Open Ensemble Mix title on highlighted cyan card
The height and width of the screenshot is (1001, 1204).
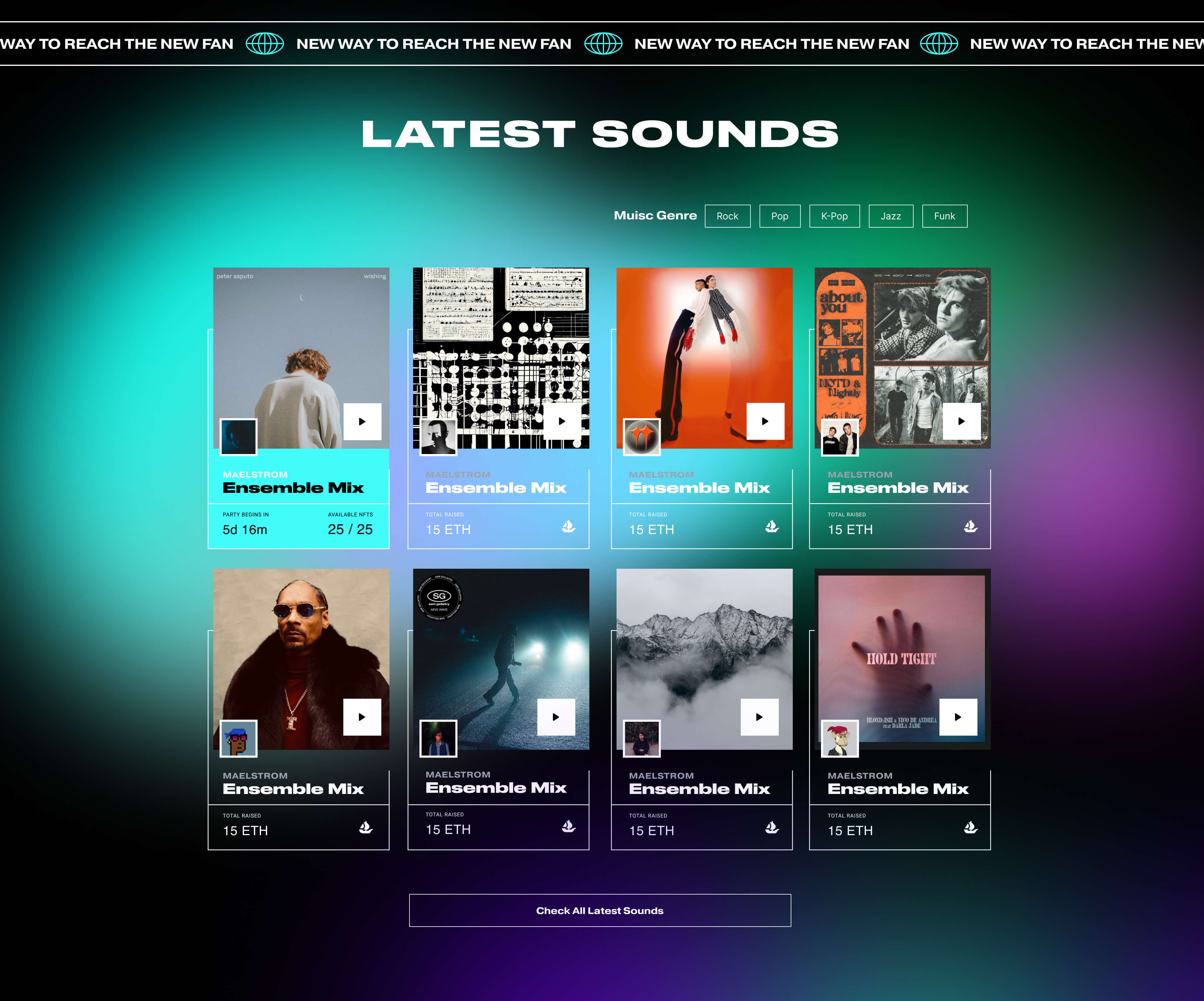coord(293,488)
